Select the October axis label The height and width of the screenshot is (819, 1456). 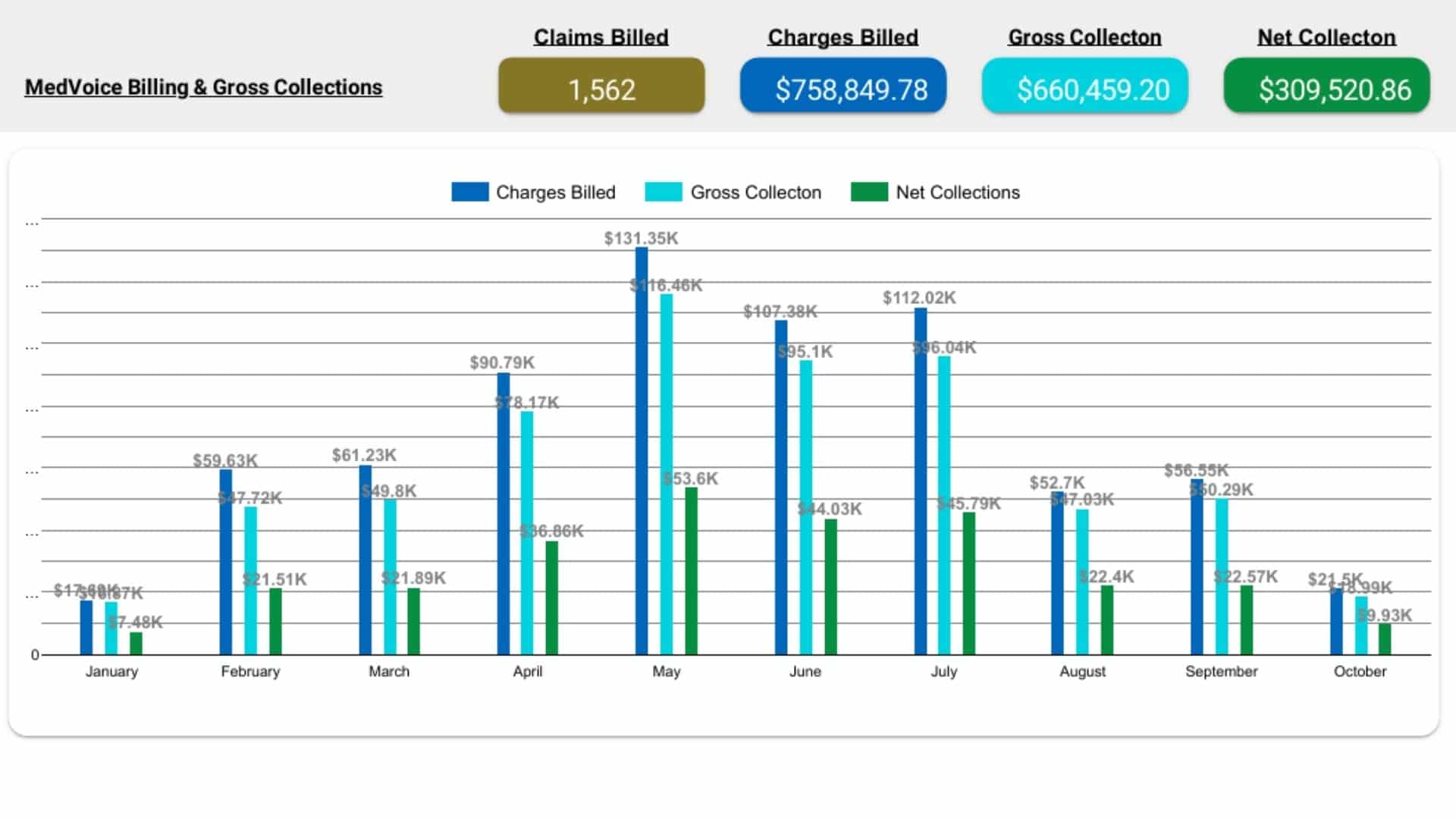1360,671
